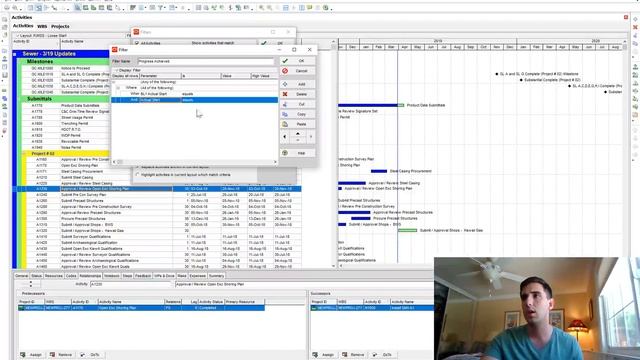Switch to the Projects tab
The height and width of the screenshot is (360, 640).
pyautogui.click(x=60, y=26)
